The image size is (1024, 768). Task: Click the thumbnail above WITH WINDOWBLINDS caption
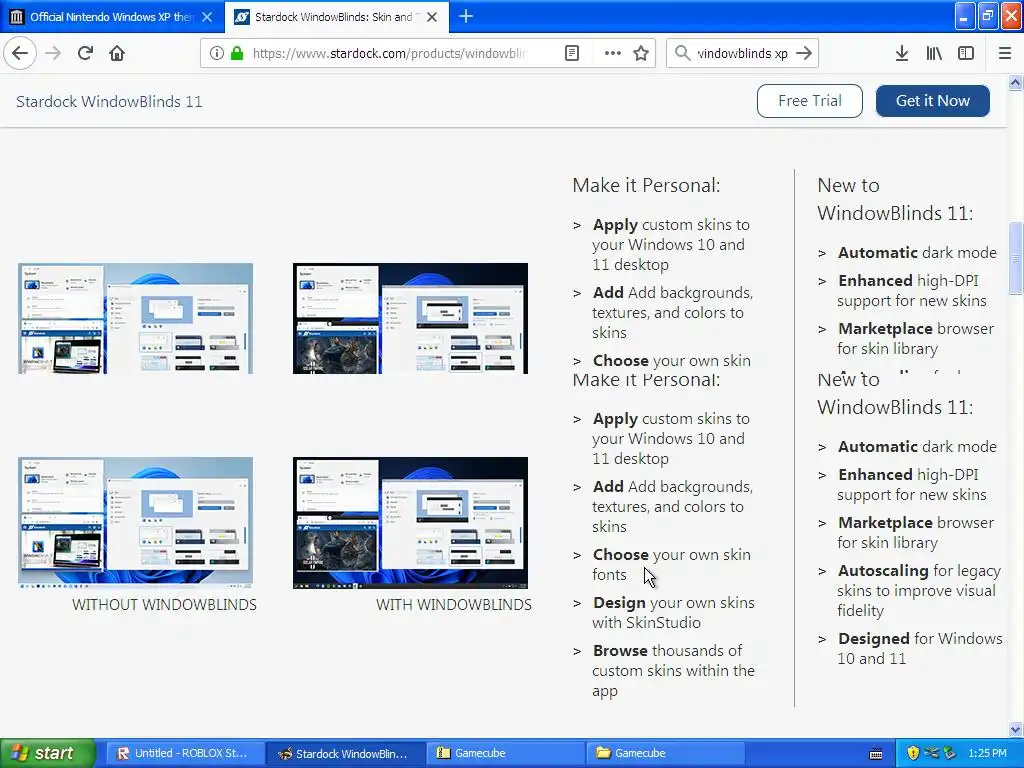click(410, 522)
